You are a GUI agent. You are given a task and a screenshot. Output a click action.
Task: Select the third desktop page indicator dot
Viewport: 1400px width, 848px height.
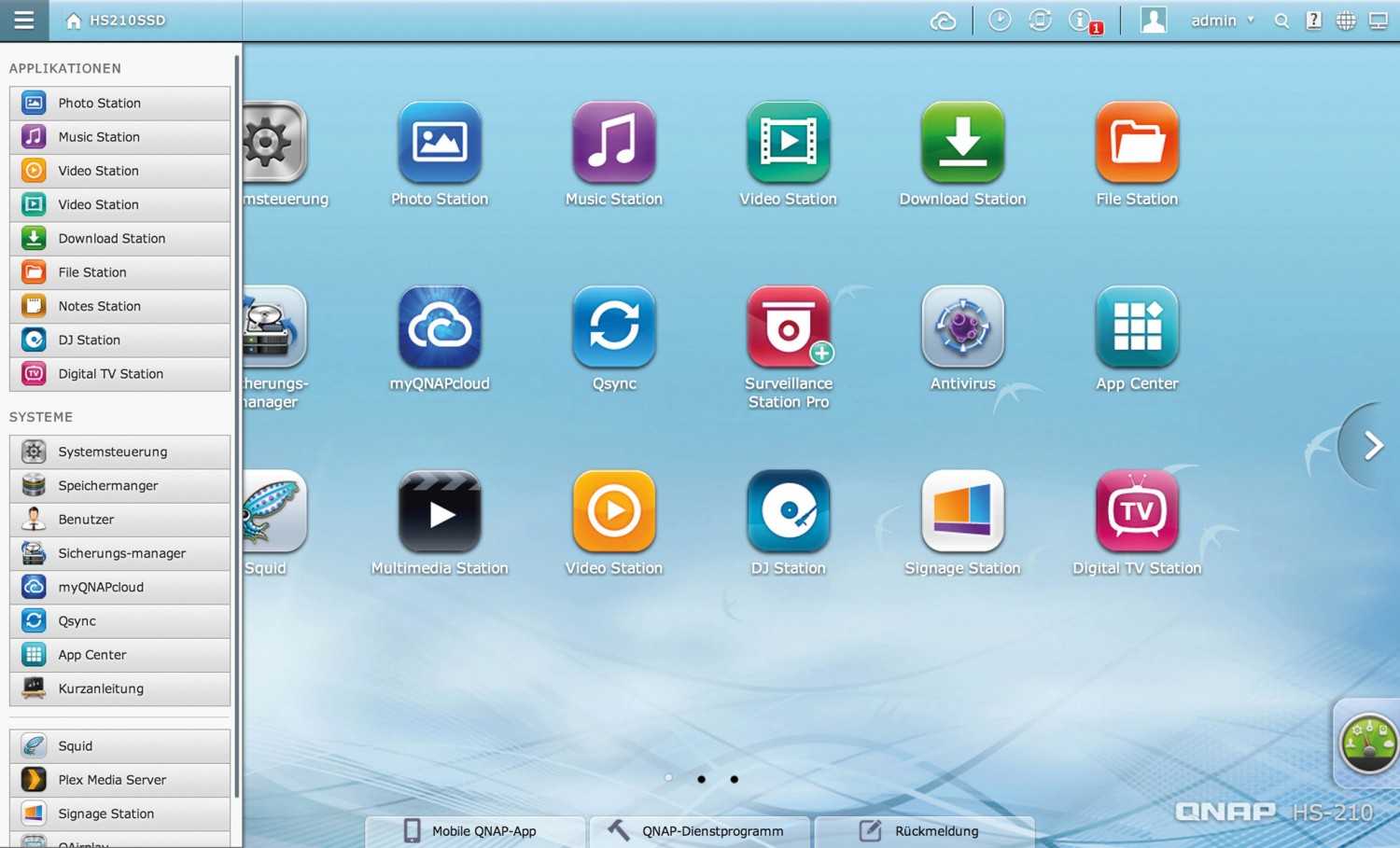point(735,779)
